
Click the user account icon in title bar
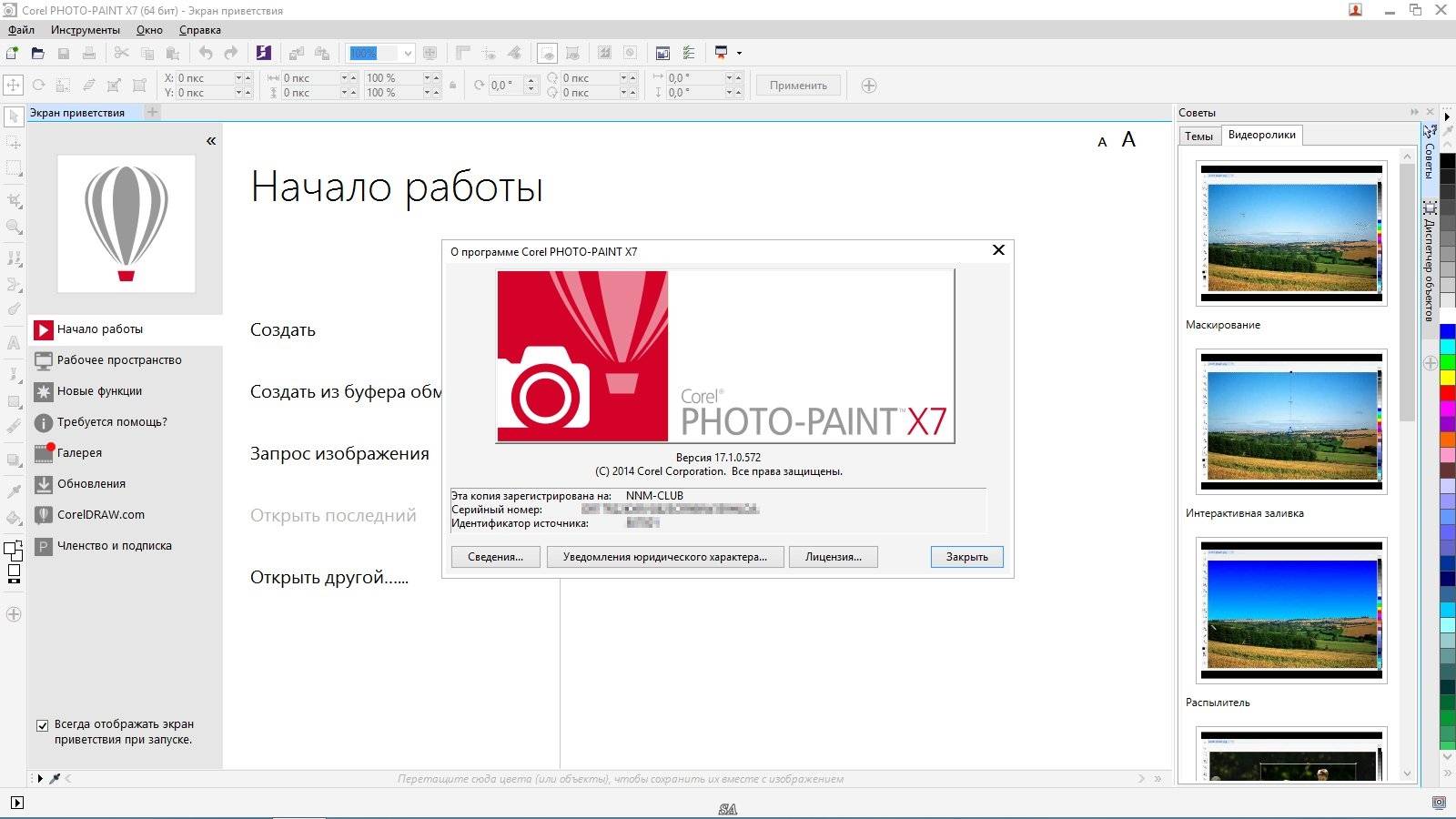coord(1355,10)
